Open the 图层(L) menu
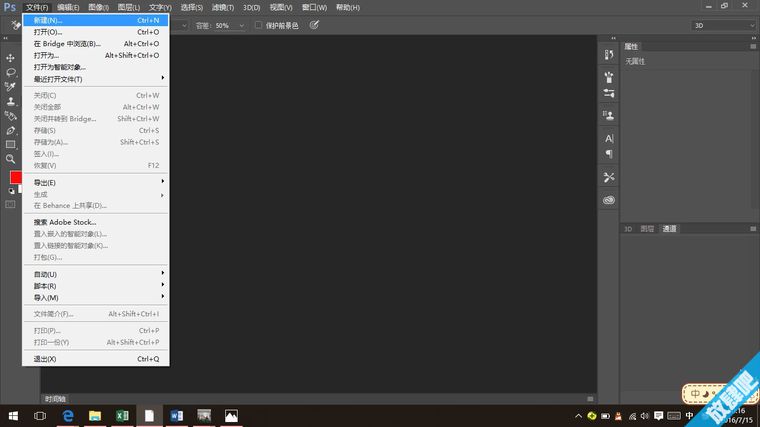 pos(128,7)
